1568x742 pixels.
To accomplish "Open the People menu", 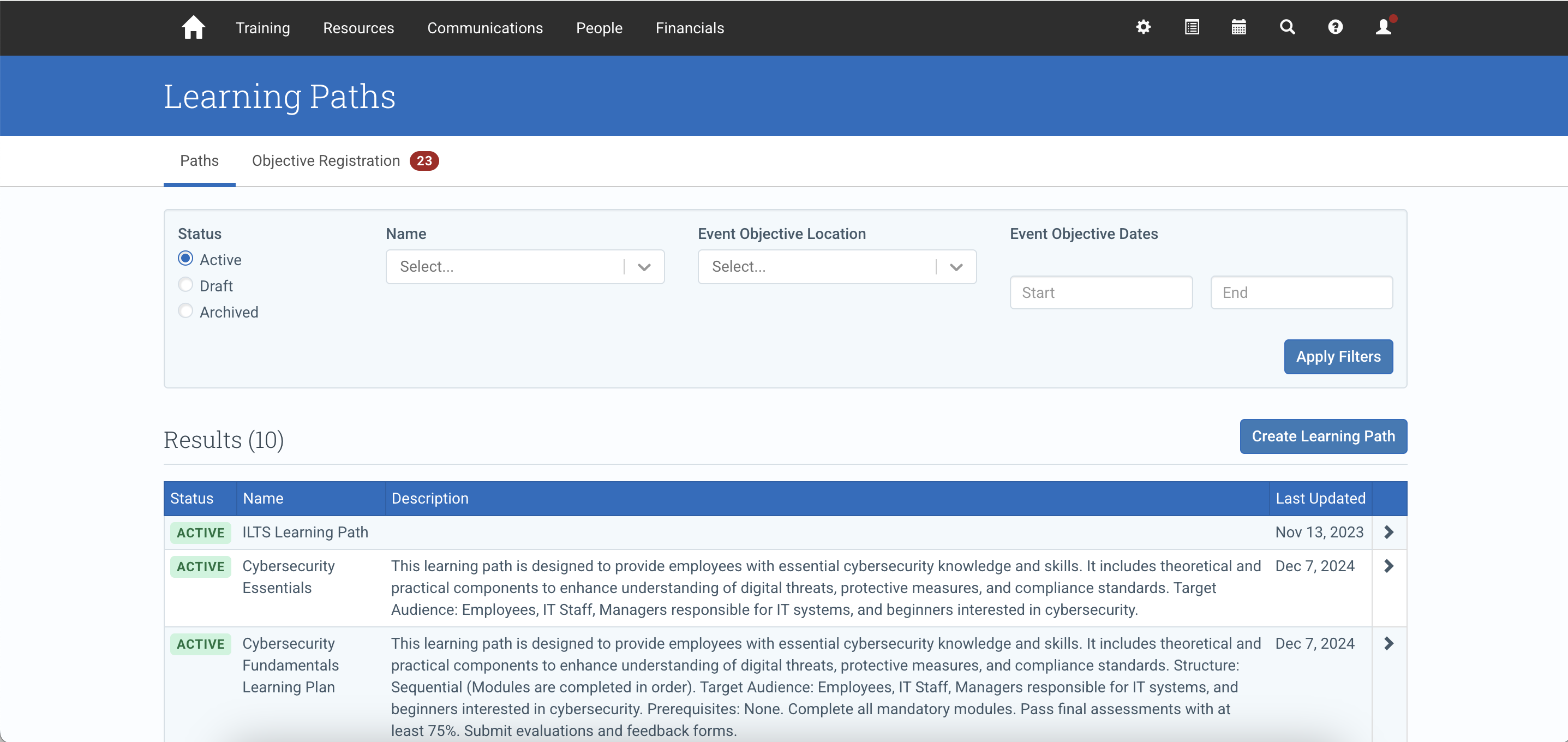I will (x=599, y=28).
